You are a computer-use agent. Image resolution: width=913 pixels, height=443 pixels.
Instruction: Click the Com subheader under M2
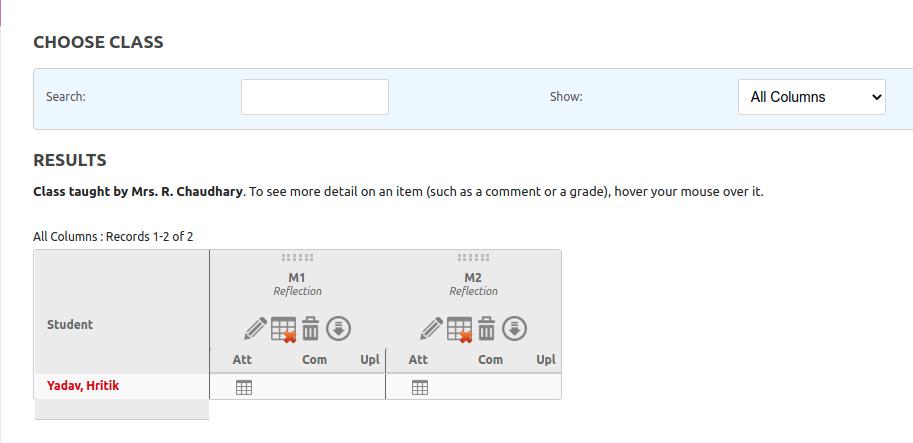coord(490,360)
